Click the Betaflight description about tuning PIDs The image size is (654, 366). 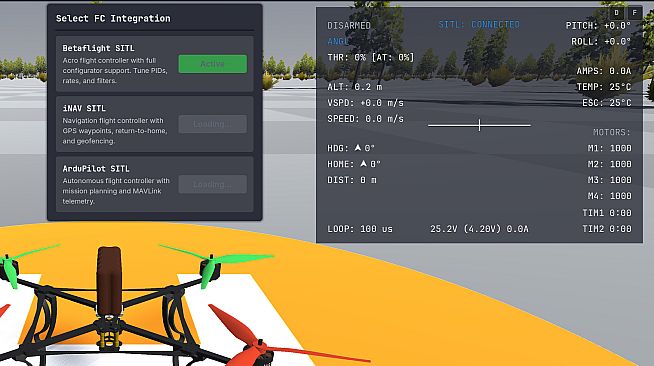tap(115, 70)
